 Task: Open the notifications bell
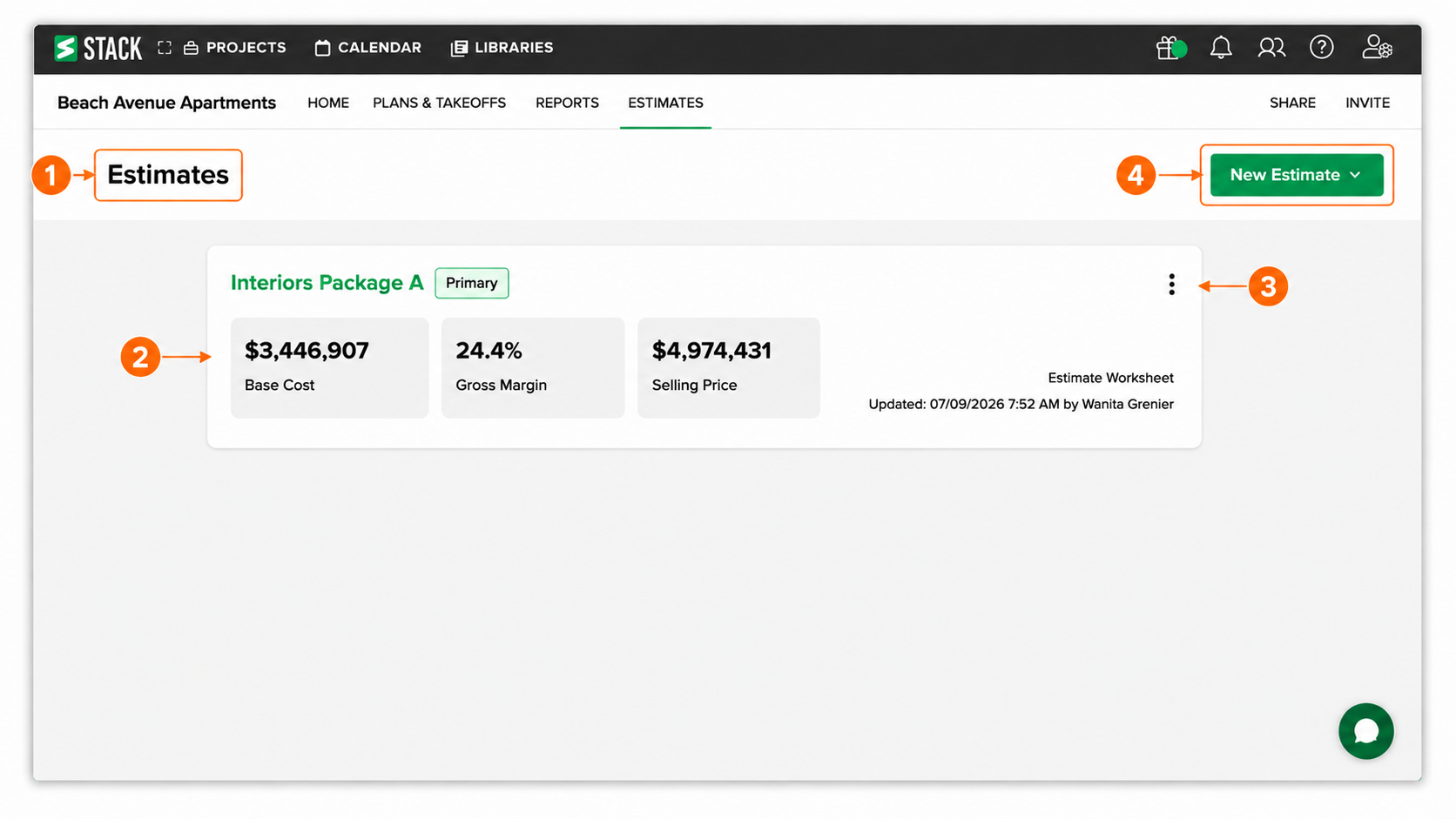coord(1221,48)
